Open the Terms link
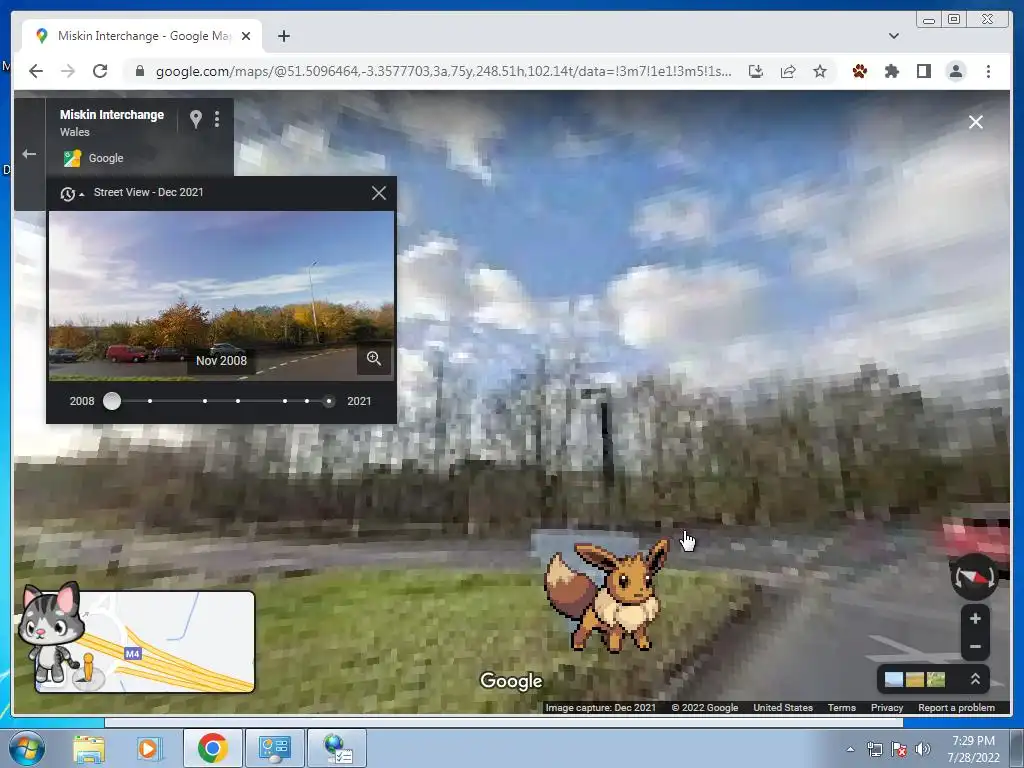The width and height of the screenshot is (1024, 768). (842, 707)
